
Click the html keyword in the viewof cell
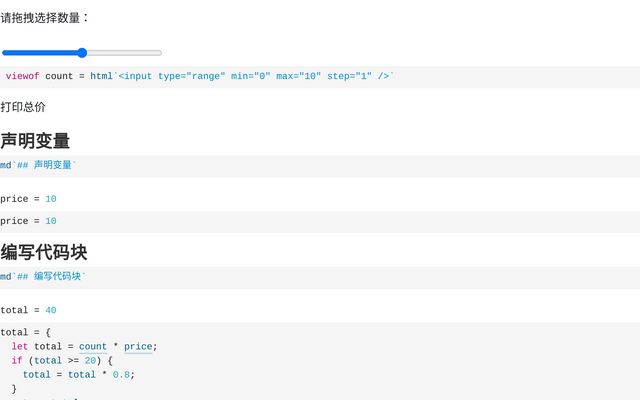coord(101,76)
